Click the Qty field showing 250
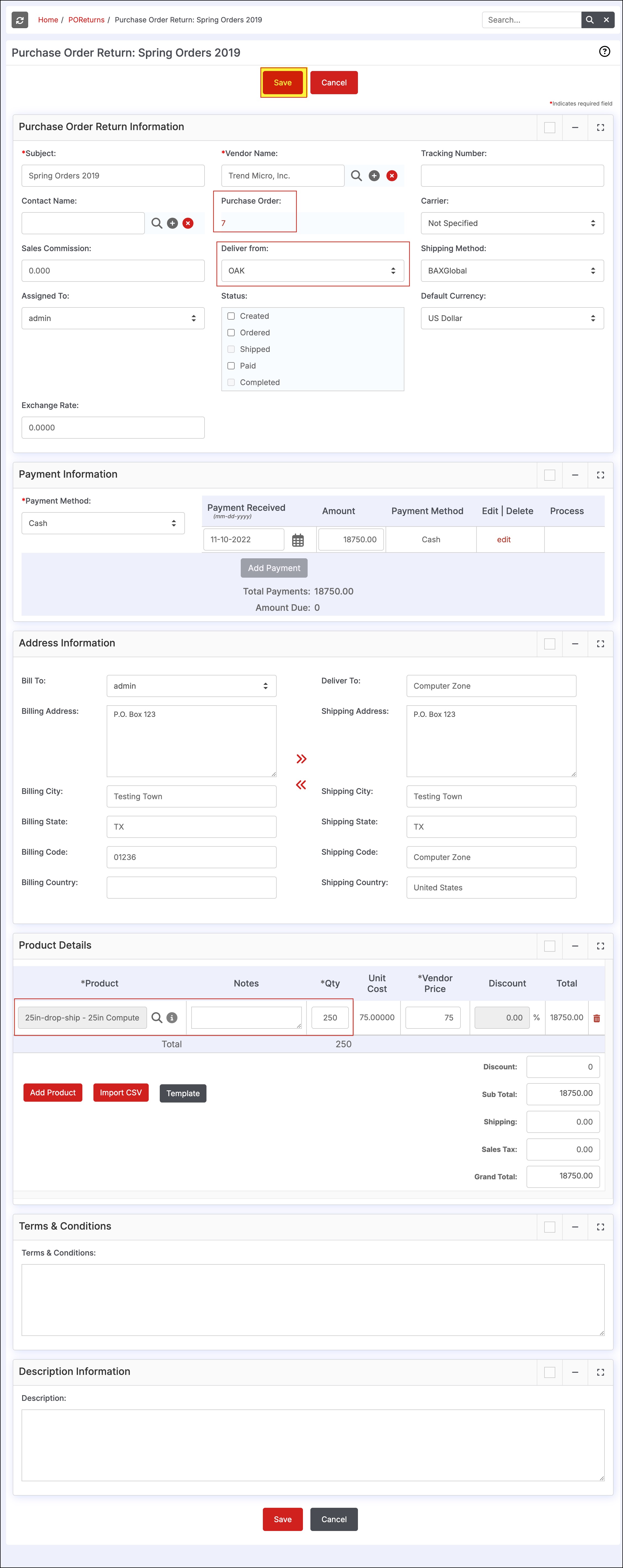 pyautogui.click(x=329, y=1018)
